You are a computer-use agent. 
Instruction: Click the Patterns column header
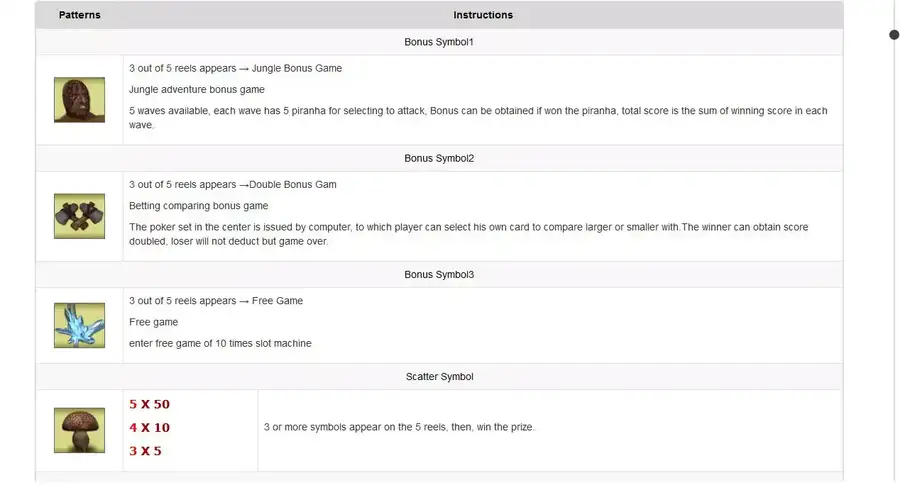click(80, 15)
